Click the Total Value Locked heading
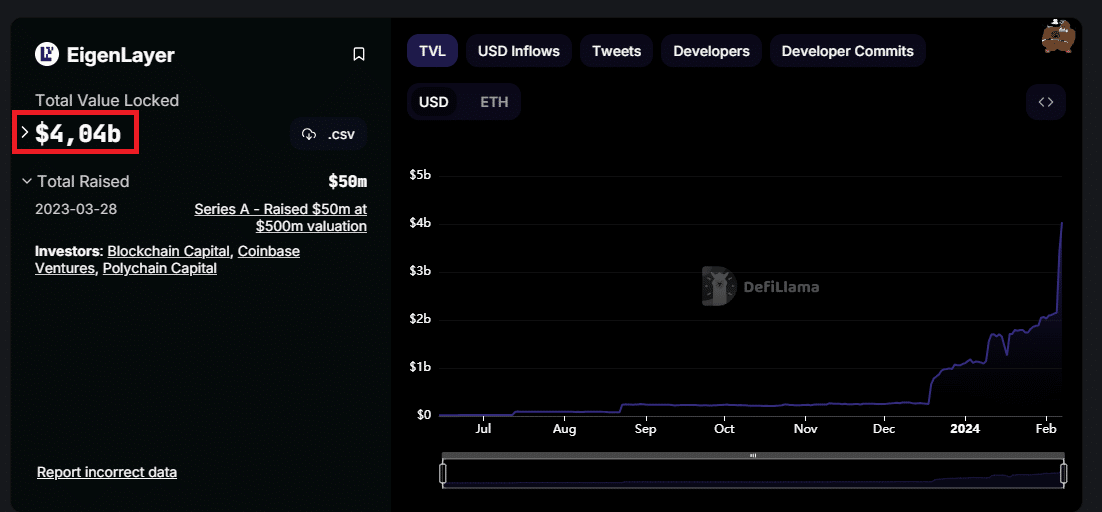 tap(107, 100)
